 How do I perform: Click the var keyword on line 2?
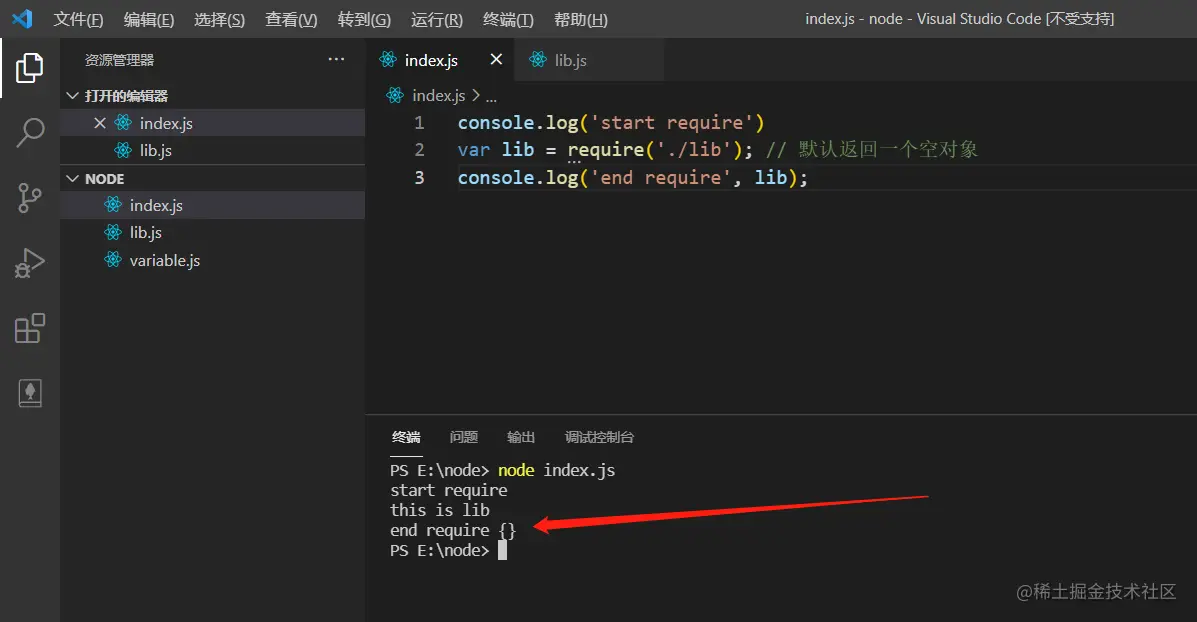pos(474,150)
